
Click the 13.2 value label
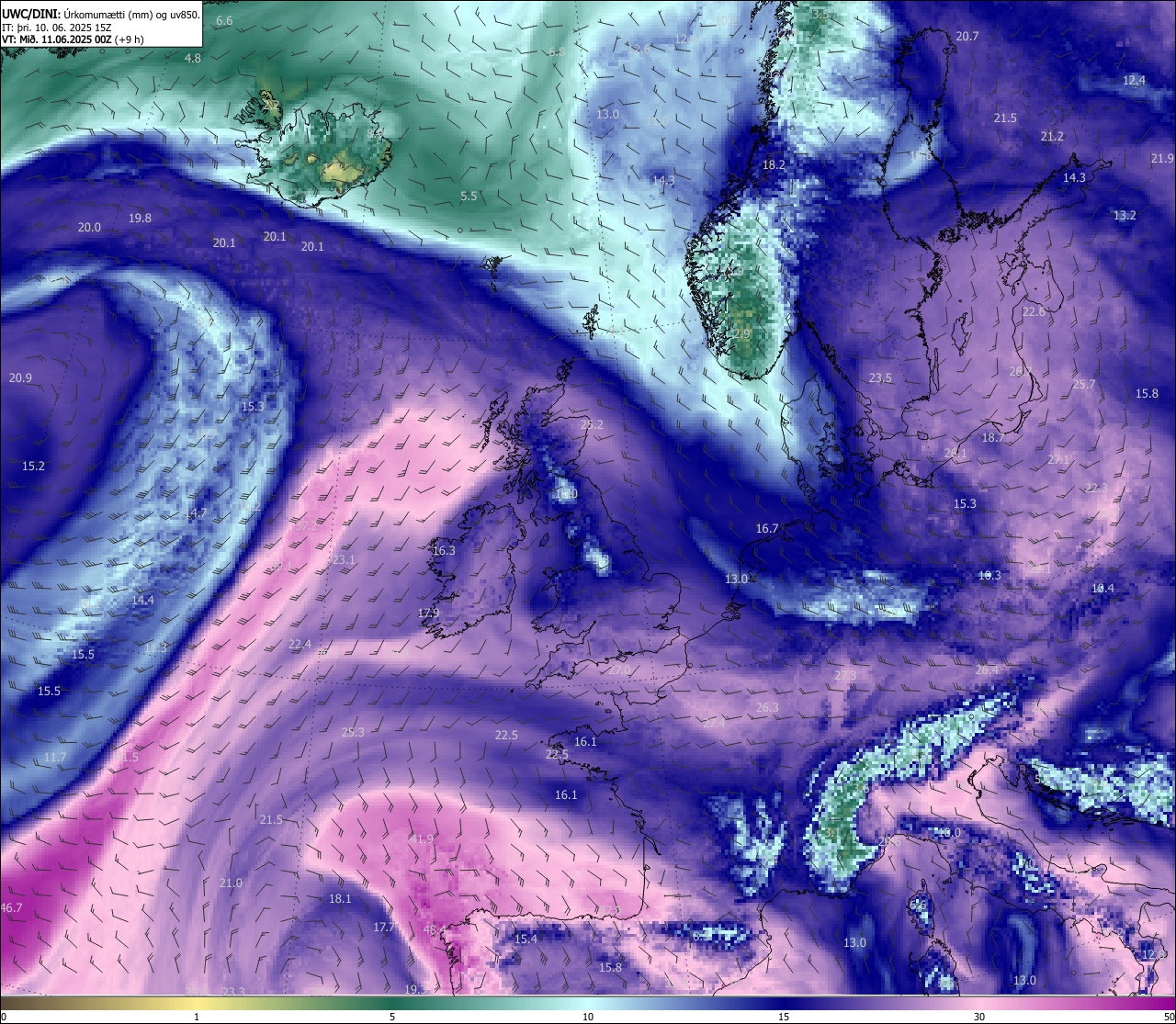1125,215
